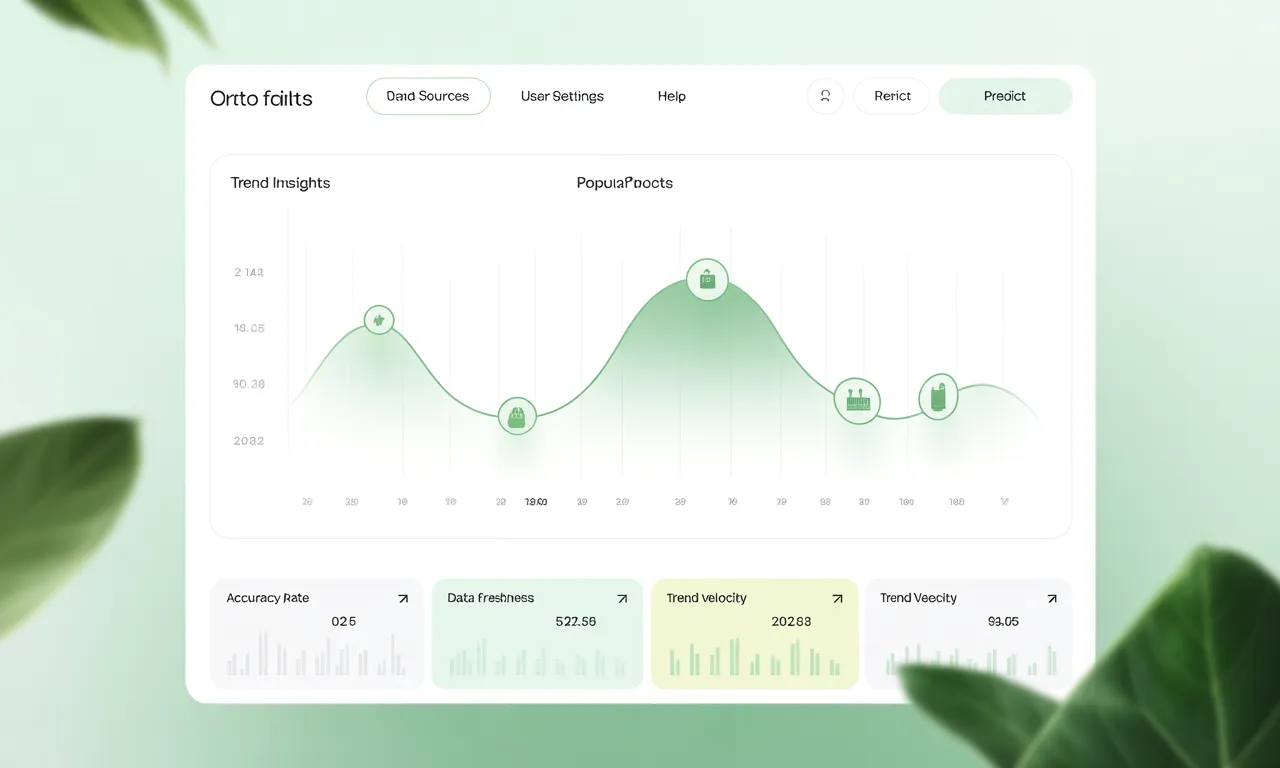Screen dimensions: 1280x768
Task: Click the round user icon button
Action: [825, 96]
